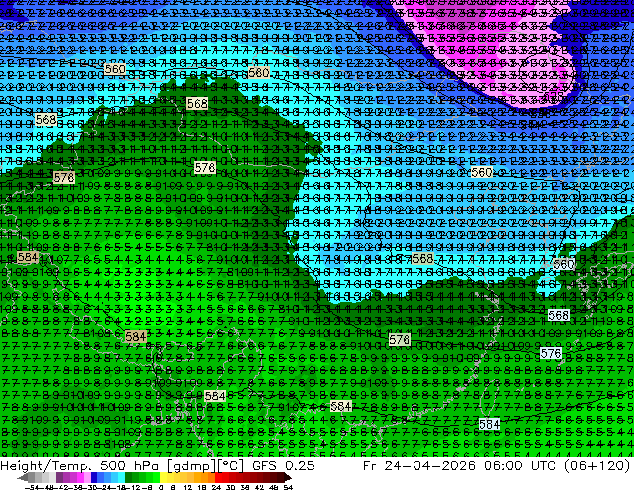Click the dark-red right arrow end of legend
This screenshot has height=490, width=634.
[288, 477]
